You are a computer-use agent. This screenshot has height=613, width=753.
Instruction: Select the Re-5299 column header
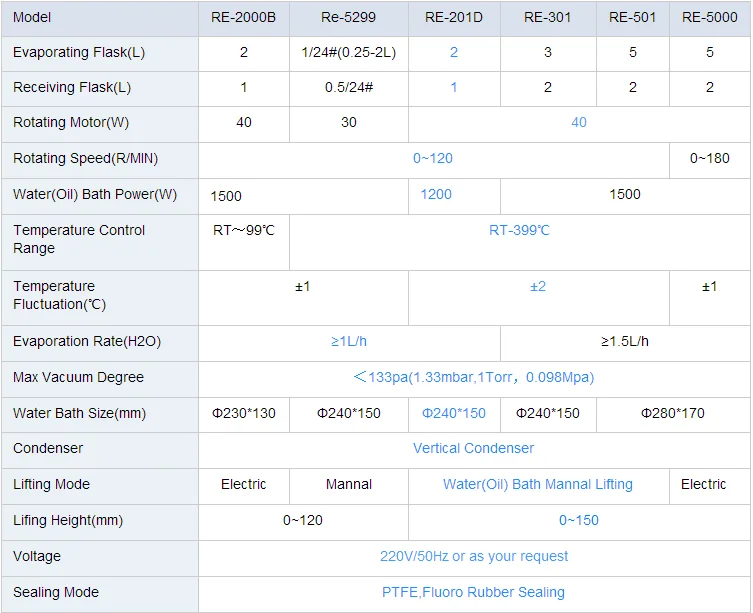[x=349, y=17]
